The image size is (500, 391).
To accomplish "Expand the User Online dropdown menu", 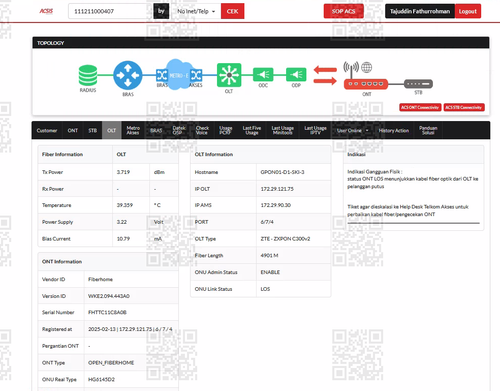I will [x=352, y=130].
